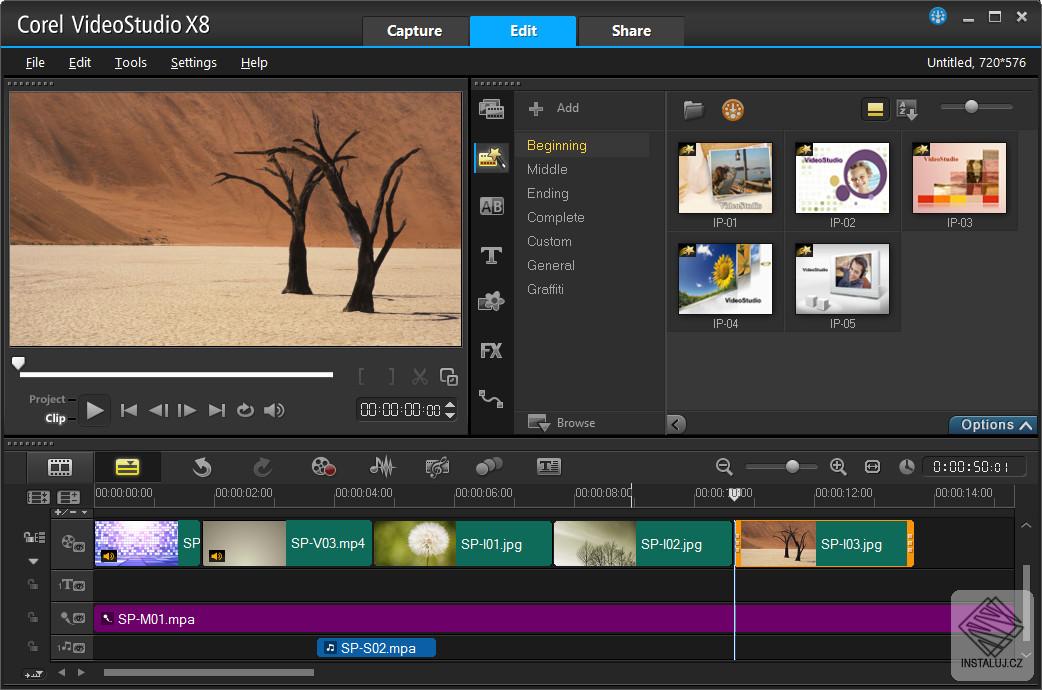The width and height of the screenshot is (1042, 690).
Task: Expand the Options panel
Action: (x=991, y=424)
